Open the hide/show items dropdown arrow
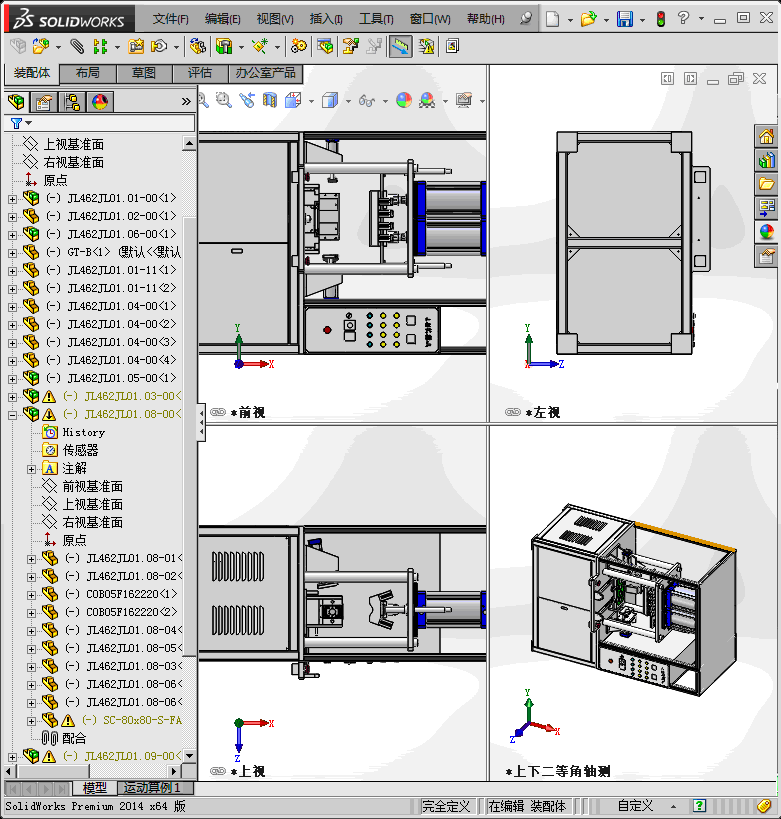Screen dimensions: 781x819 pyautogui.click(x=385, y=101)
